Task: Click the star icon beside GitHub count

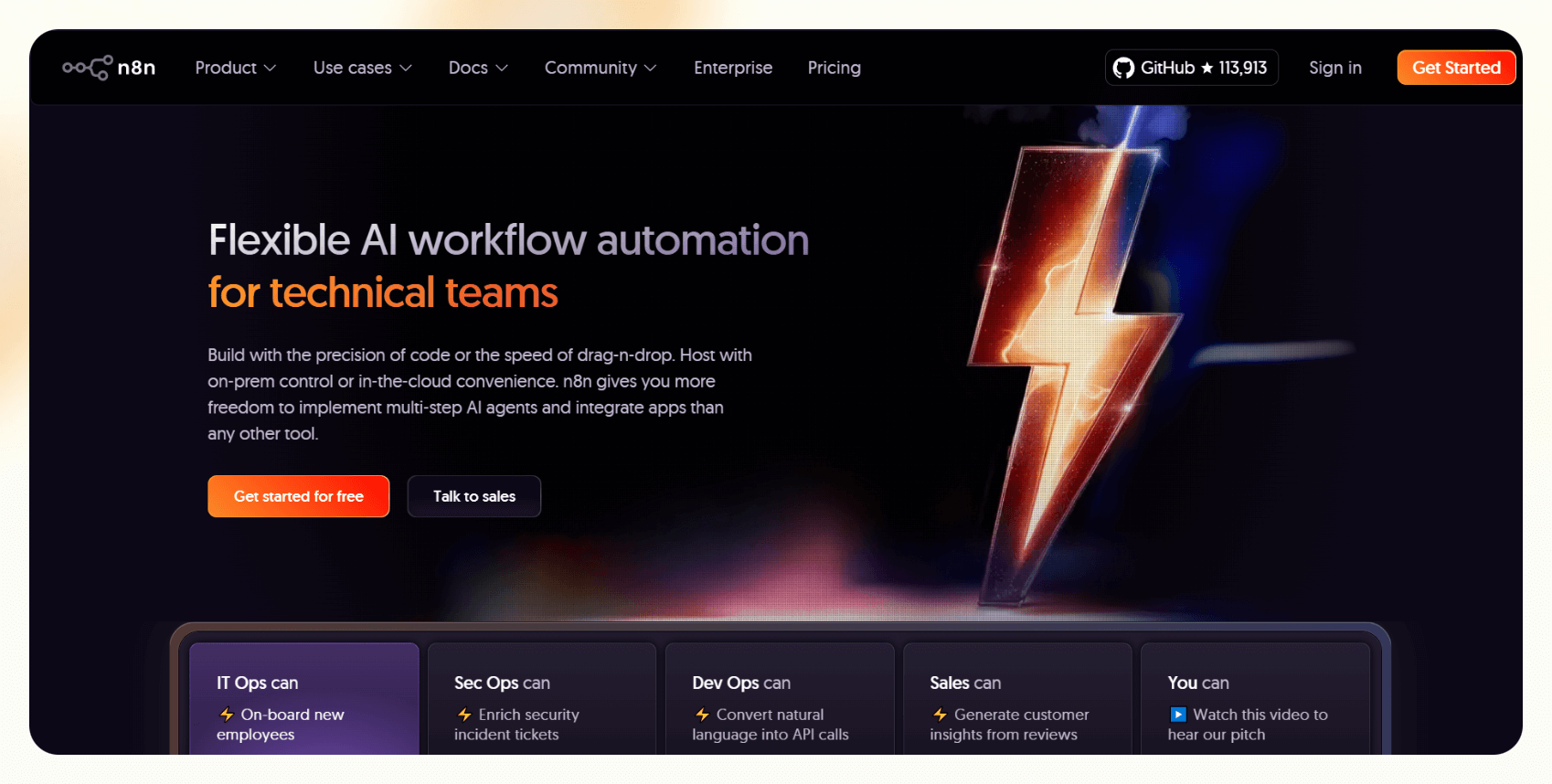Action: [x=1207, y=68]
